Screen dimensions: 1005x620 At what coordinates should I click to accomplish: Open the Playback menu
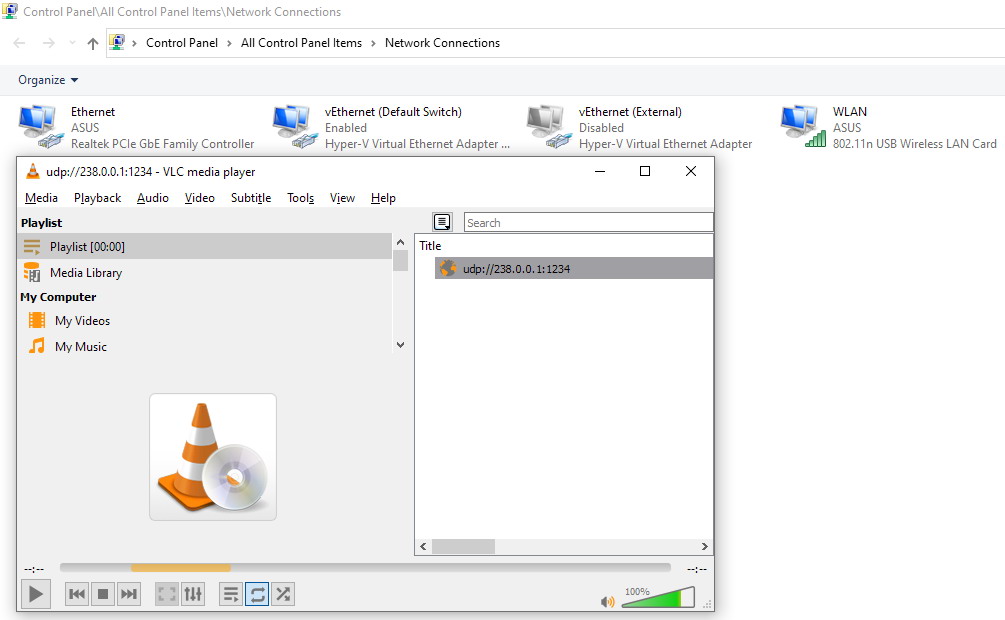pos(97,198)
